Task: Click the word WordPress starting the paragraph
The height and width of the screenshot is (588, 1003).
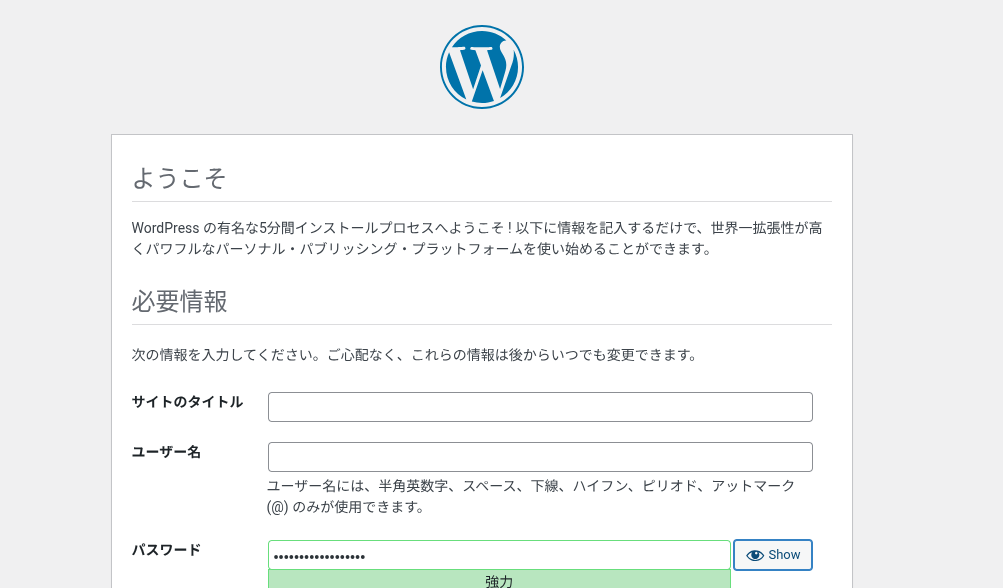Action: (165, 228)
